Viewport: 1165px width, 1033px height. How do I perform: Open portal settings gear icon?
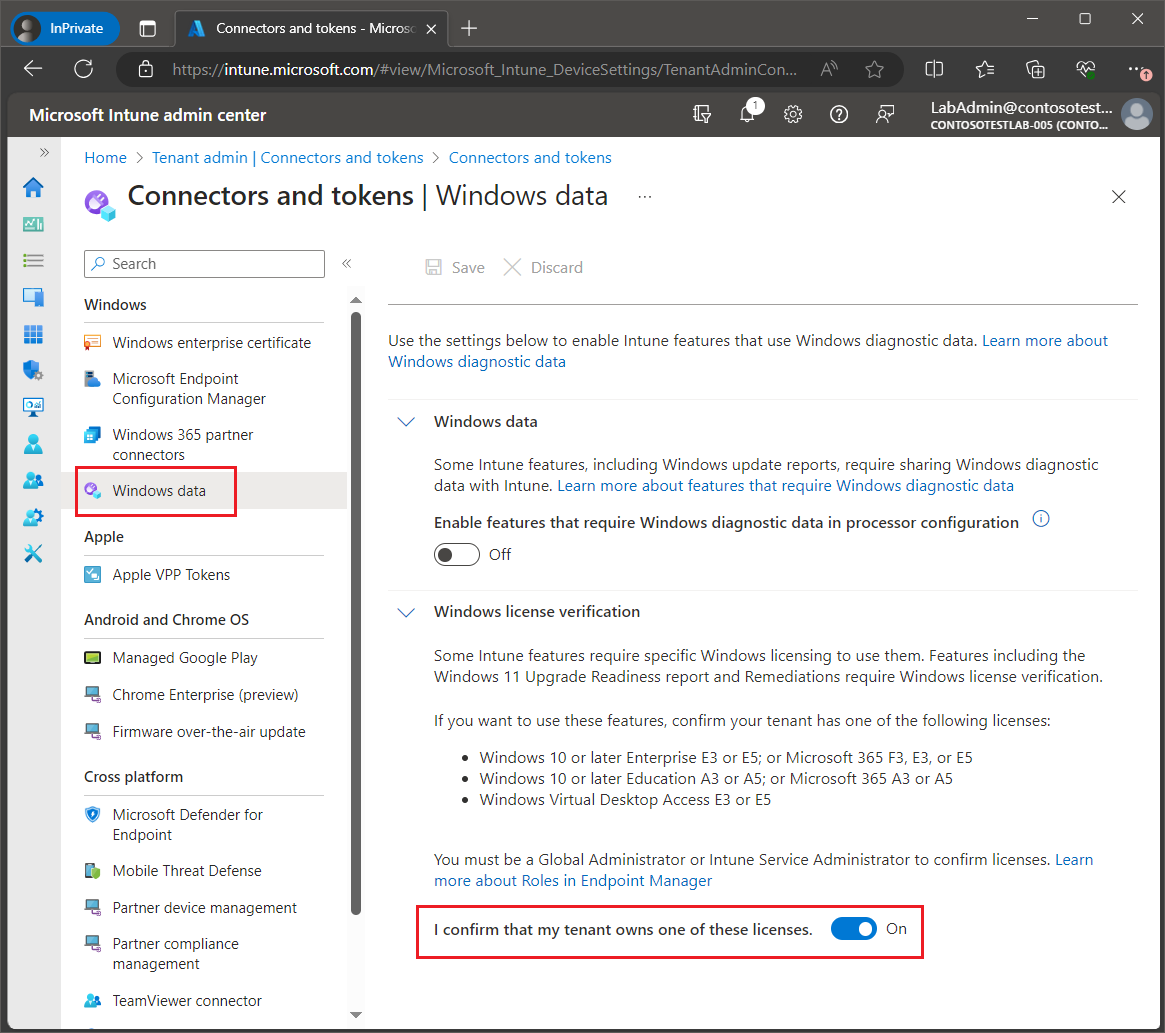[793, 114]
